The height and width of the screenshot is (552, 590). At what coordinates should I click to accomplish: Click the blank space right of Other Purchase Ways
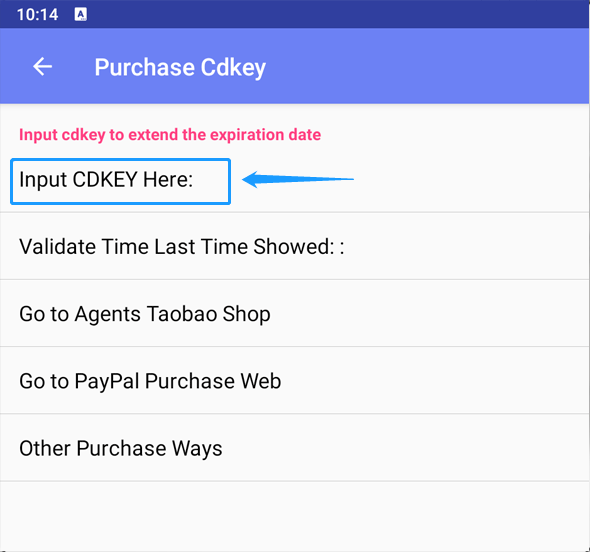(x=404, y=448)
